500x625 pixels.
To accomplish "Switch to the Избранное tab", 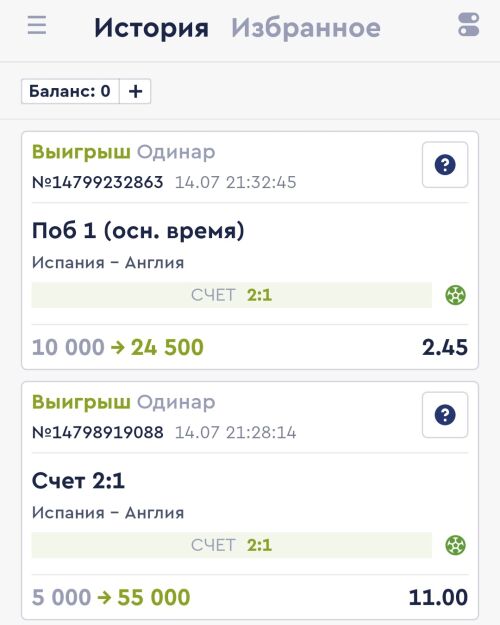I will [306, 28].
